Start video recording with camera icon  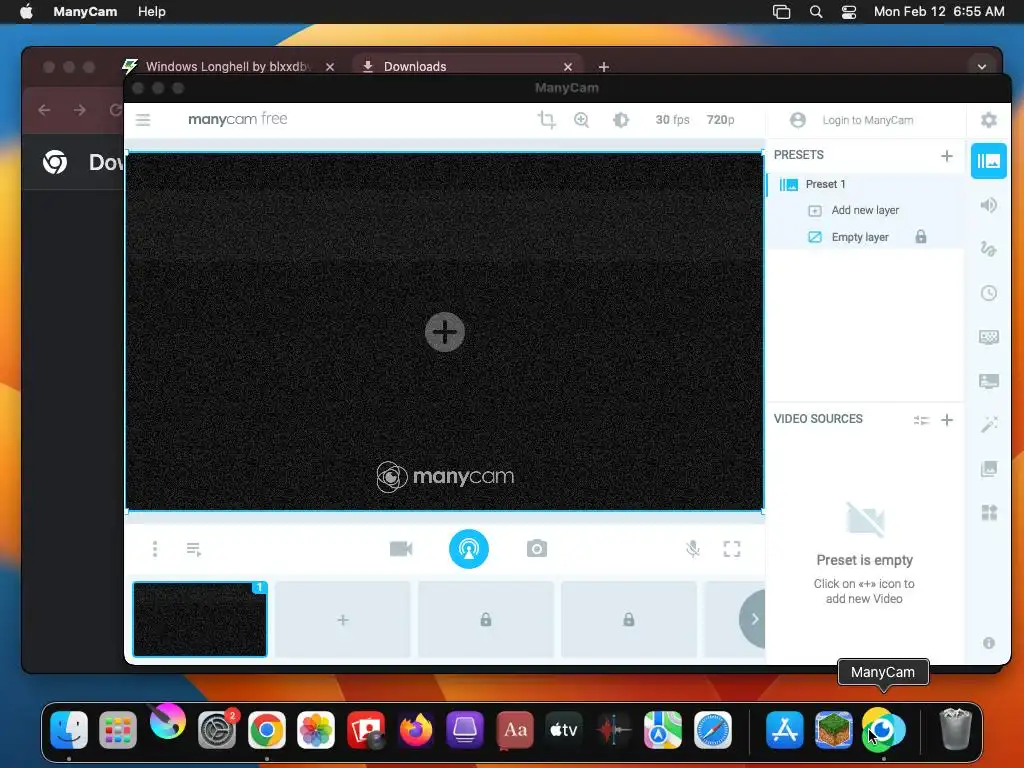(x=401, y=549)
